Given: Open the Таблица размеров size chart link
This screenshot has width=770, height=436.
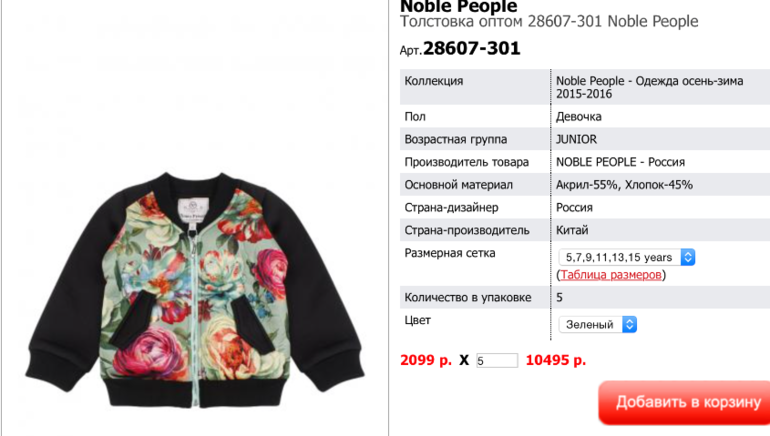Looking at the screenshot, I should 611,275.
